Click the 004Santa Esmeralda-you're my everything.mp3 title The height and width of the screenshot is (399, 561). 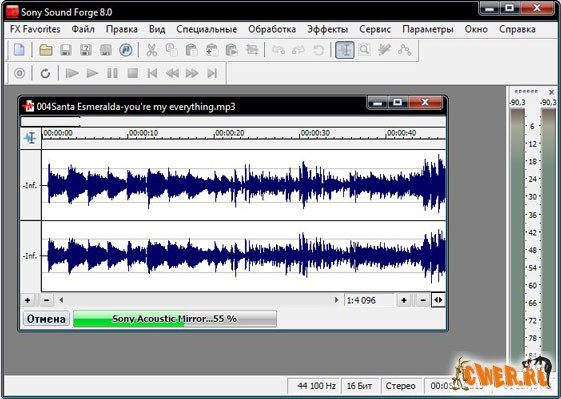136,107
